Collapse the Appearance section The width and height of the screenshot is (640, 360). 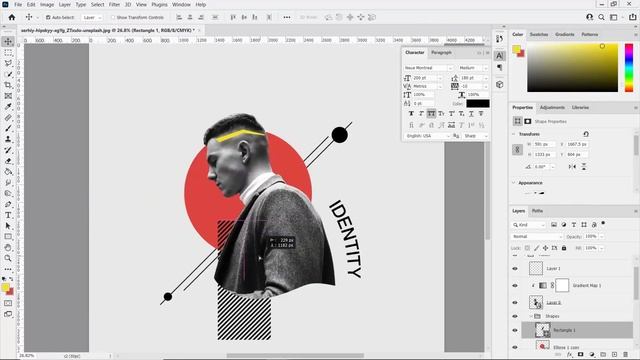[513, 183]
